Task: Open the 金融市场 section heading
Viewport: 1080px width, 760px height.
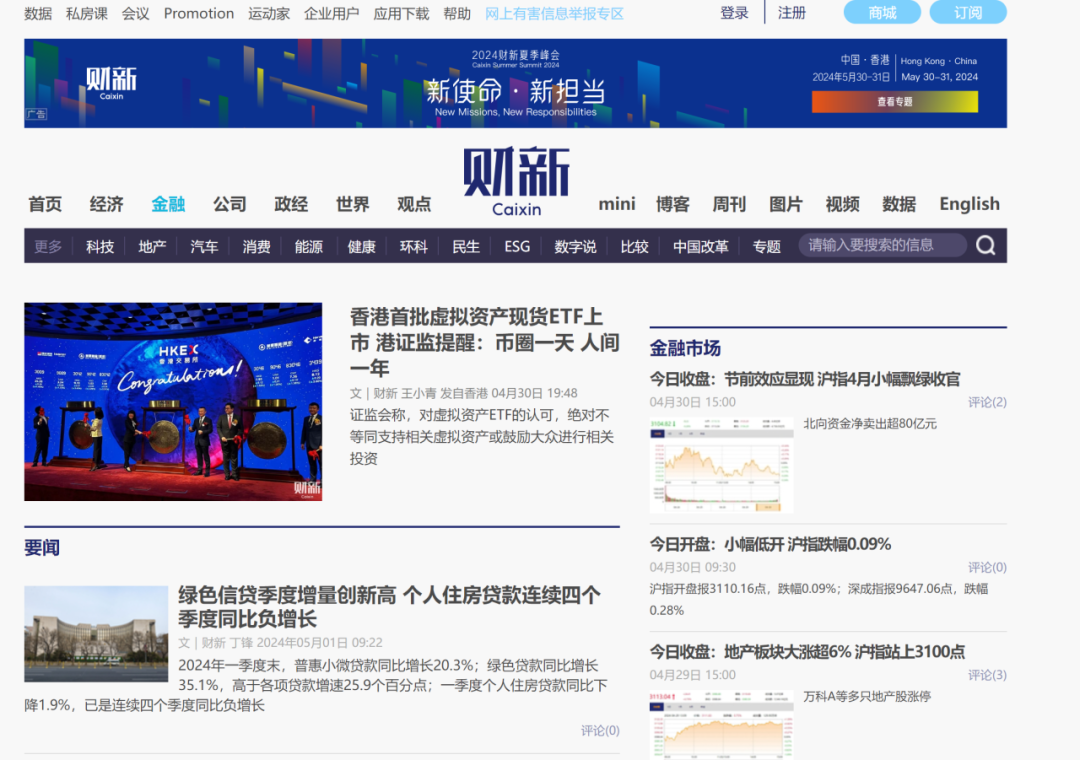Action: coord(685,349)
